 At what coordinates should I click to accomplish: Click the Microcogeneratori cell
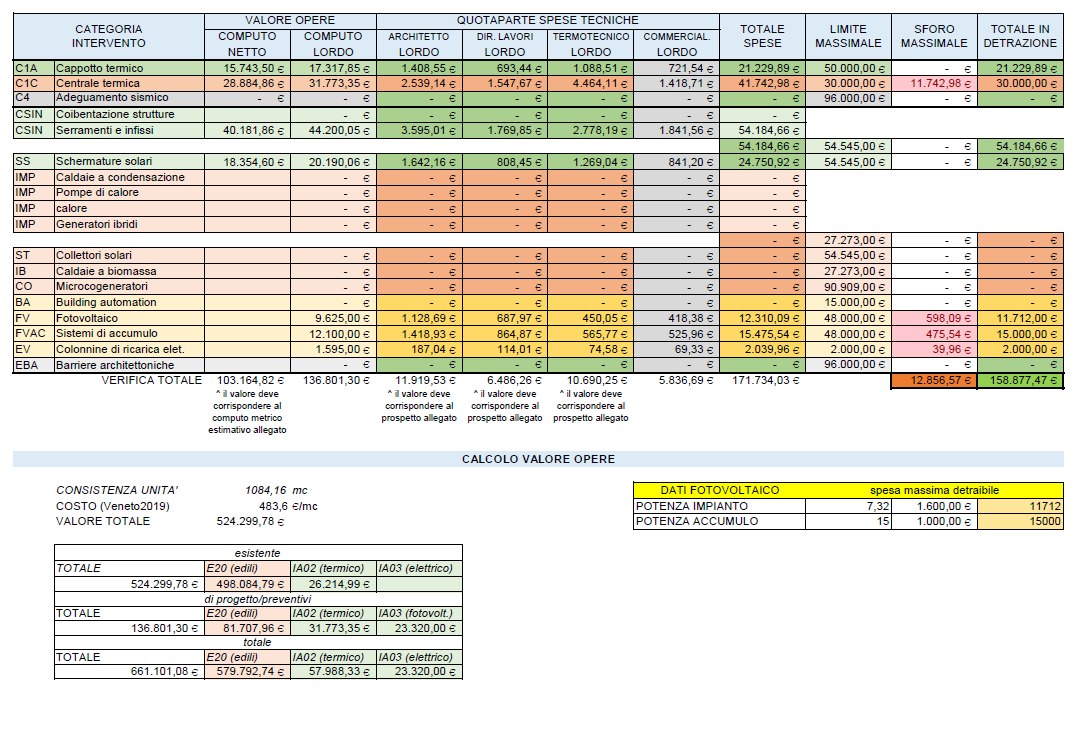130,287
